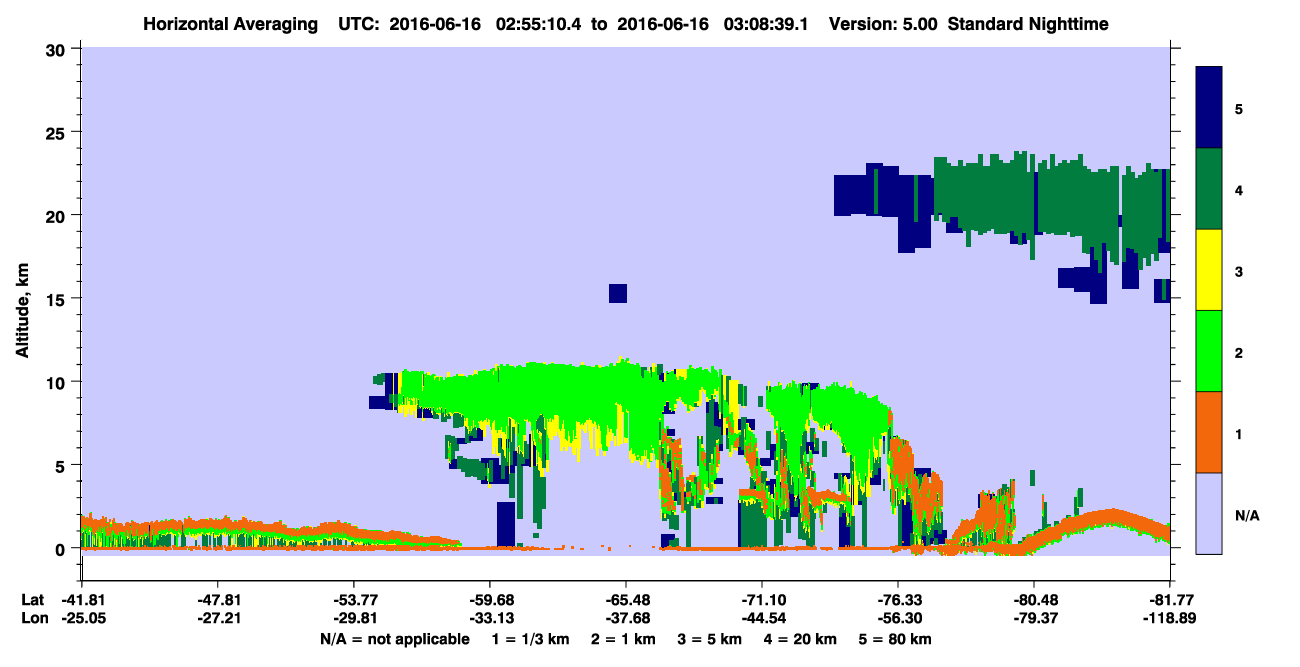Click the colorbar label '2'
Screen dimensions: 1300x667
[1240, 351]
